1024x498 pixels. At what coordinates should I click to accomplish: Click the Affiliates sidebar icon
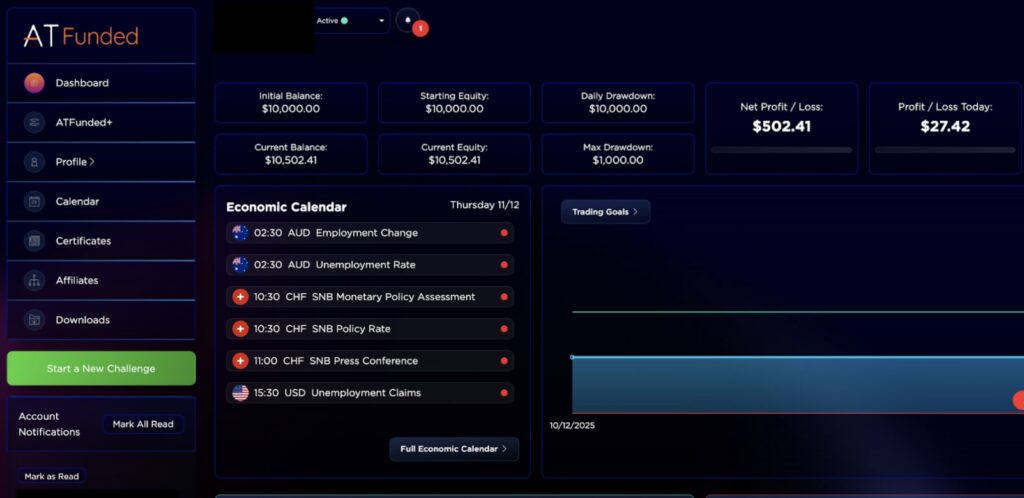click(x=34, y=281)
